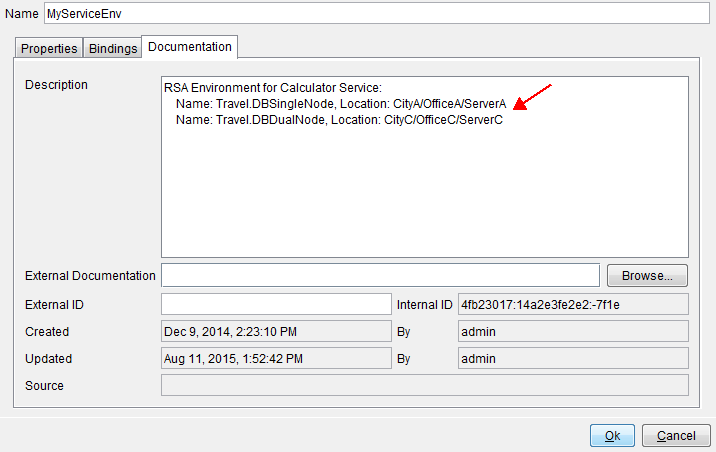The image size is (716, 452).
Task: Click the Created By admin field
Action: pos(572,331)
